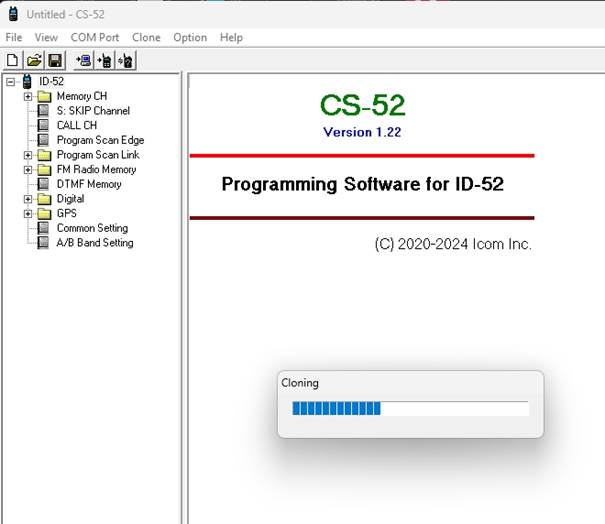Open the File menu
Screen dimensions: 605x524
(14, 37)
